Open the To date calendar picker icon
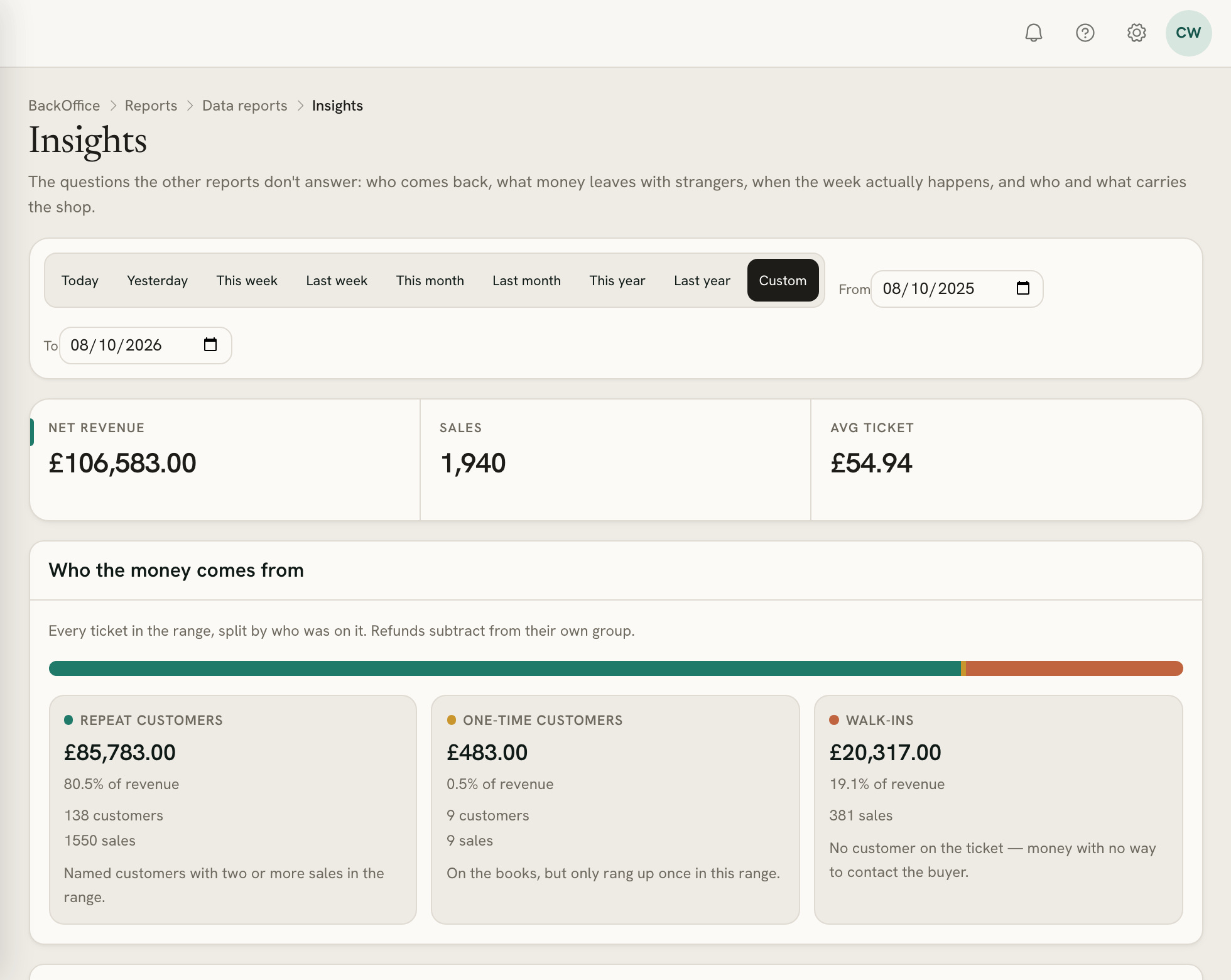This screenshot has width=1231, height=980. coord(210,345)
